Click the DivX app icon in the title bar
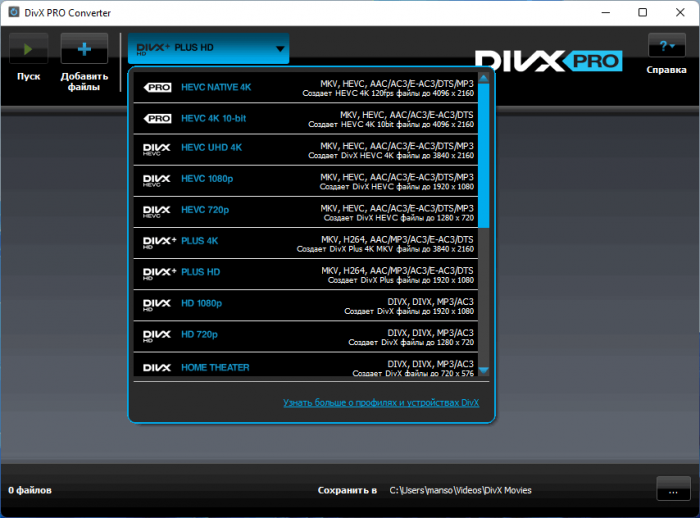Image resolution: width=700 pixels, height=518 pixels. 14,12
